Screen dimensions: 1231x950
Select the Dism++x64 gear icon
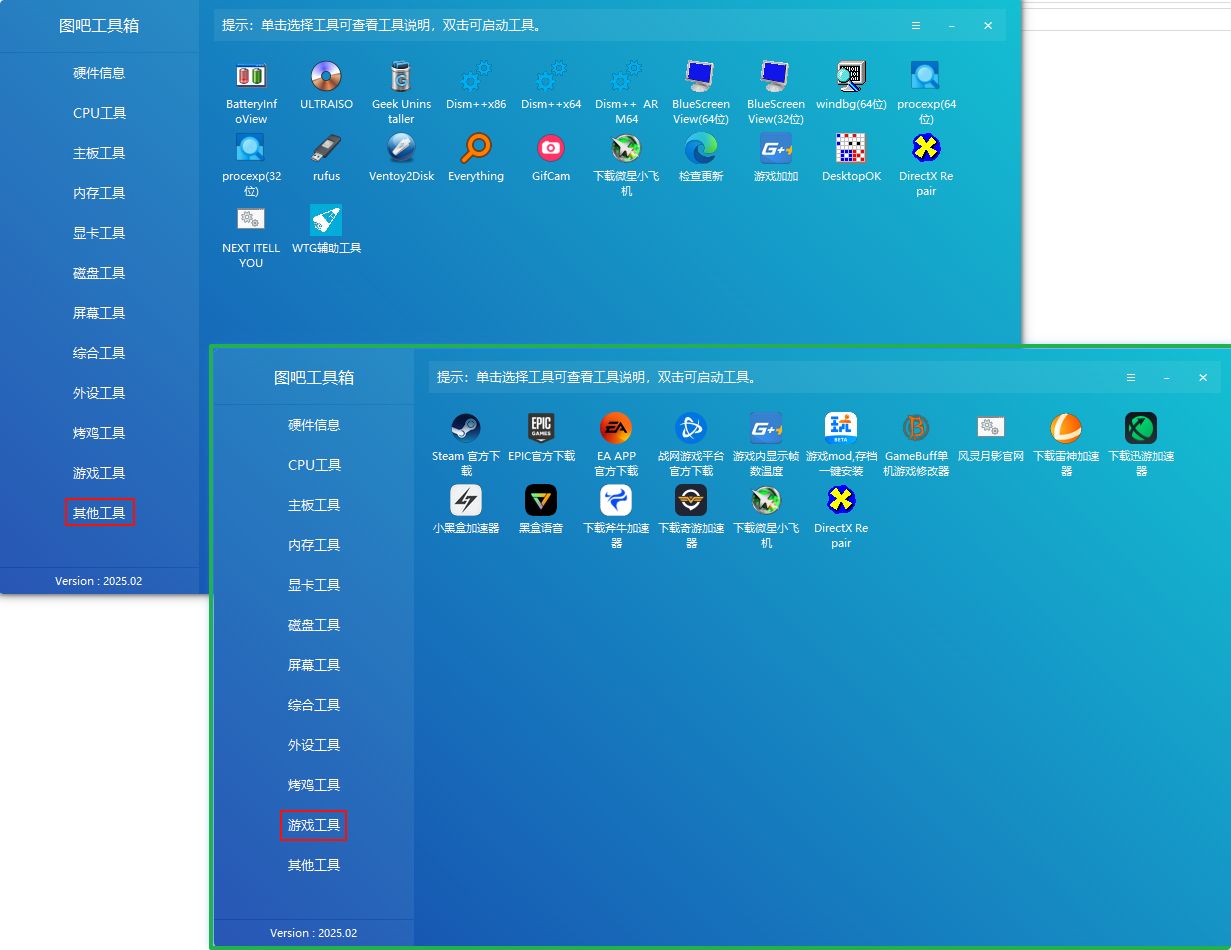tap(551, 76)
